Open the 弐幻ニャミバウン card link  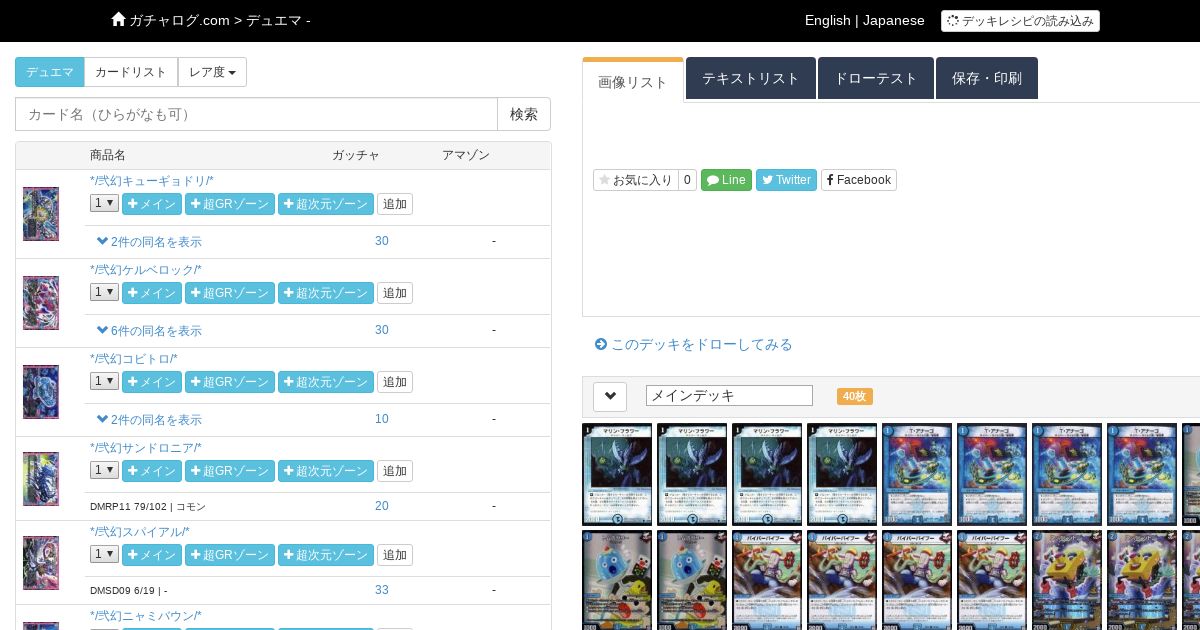[x=146, y=616]
